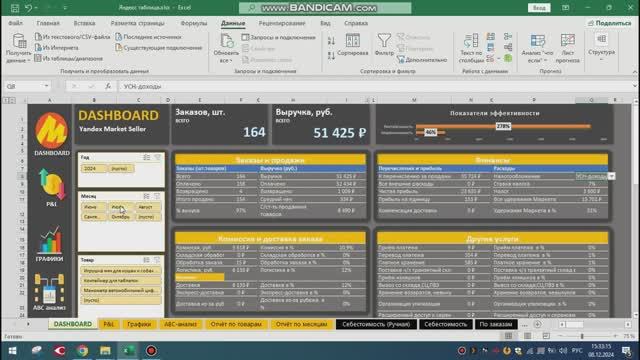Screen dimensions: 640x360
Task: Switch to Вставка ribbon tab
Action: 84,23
